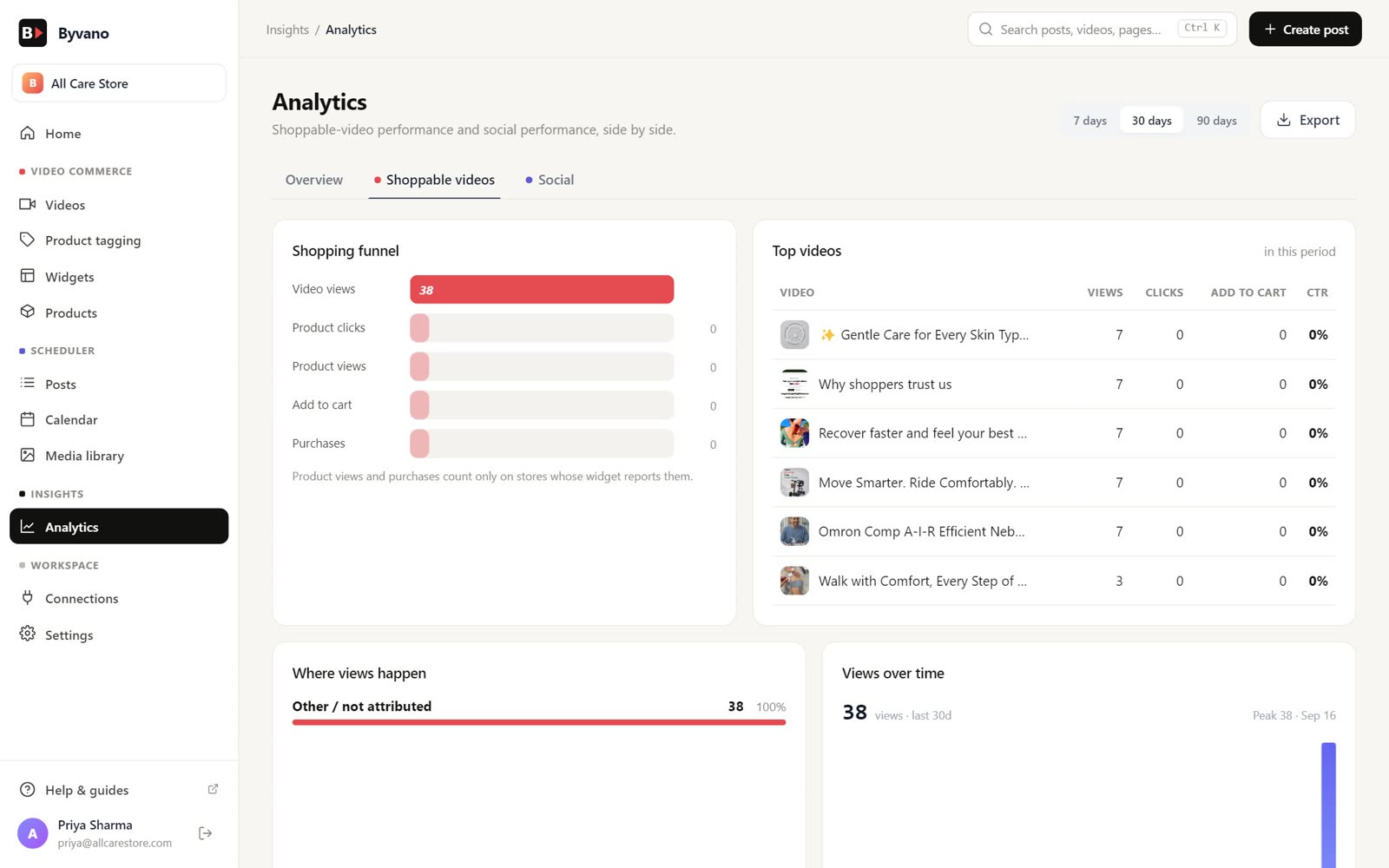The width and height of the screenshot is (1389, 868).
Task: Click Move Smarter. Ride Comfortably thumbnail
Action: [794, 482]
